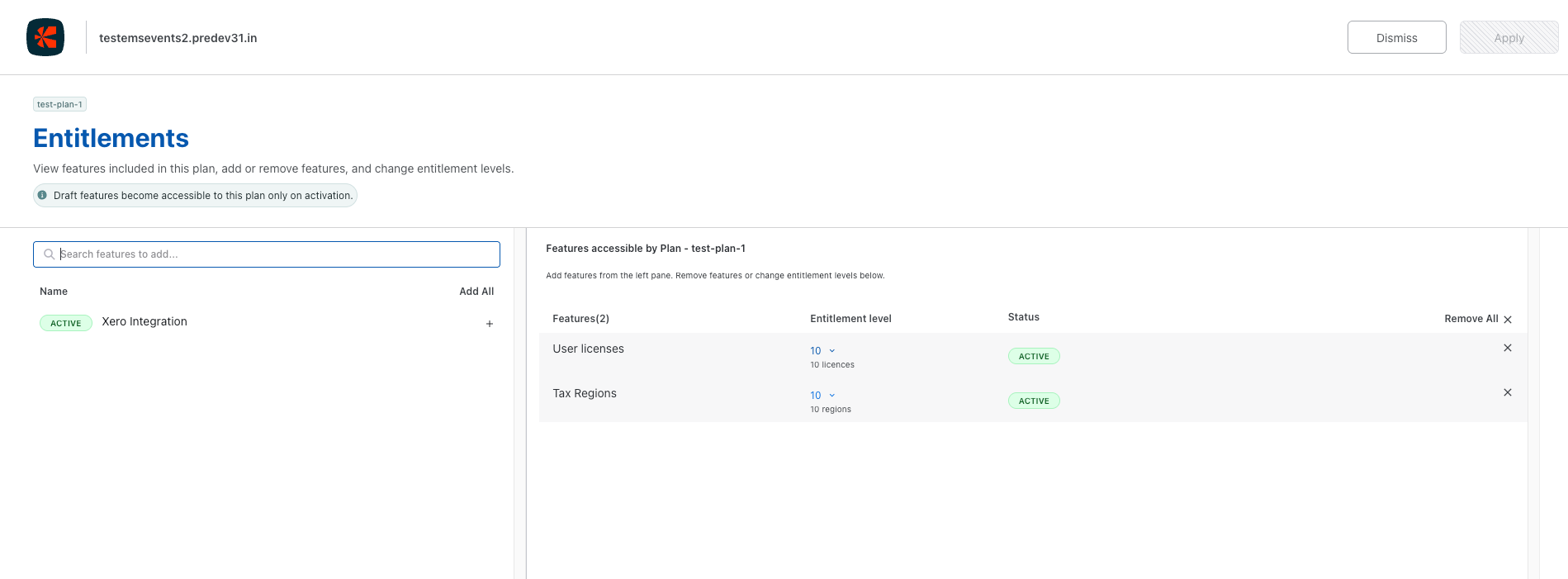Click the info icon in draft notice
Viewport: 1568px width, 579px height.
pyautogui.click(x=42, y=196)
